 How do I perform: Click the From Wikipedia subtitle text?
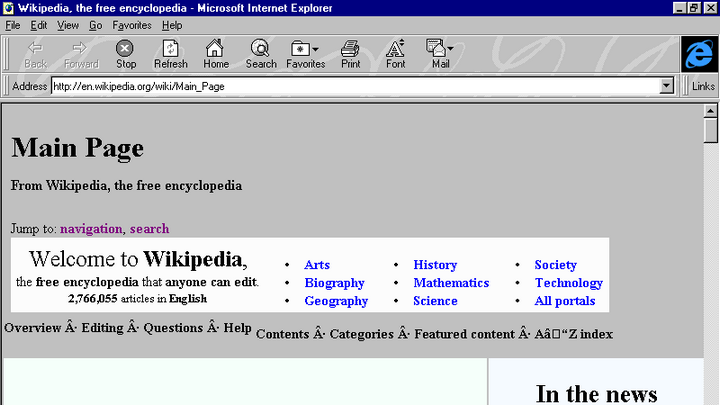(x=126, y=186)
